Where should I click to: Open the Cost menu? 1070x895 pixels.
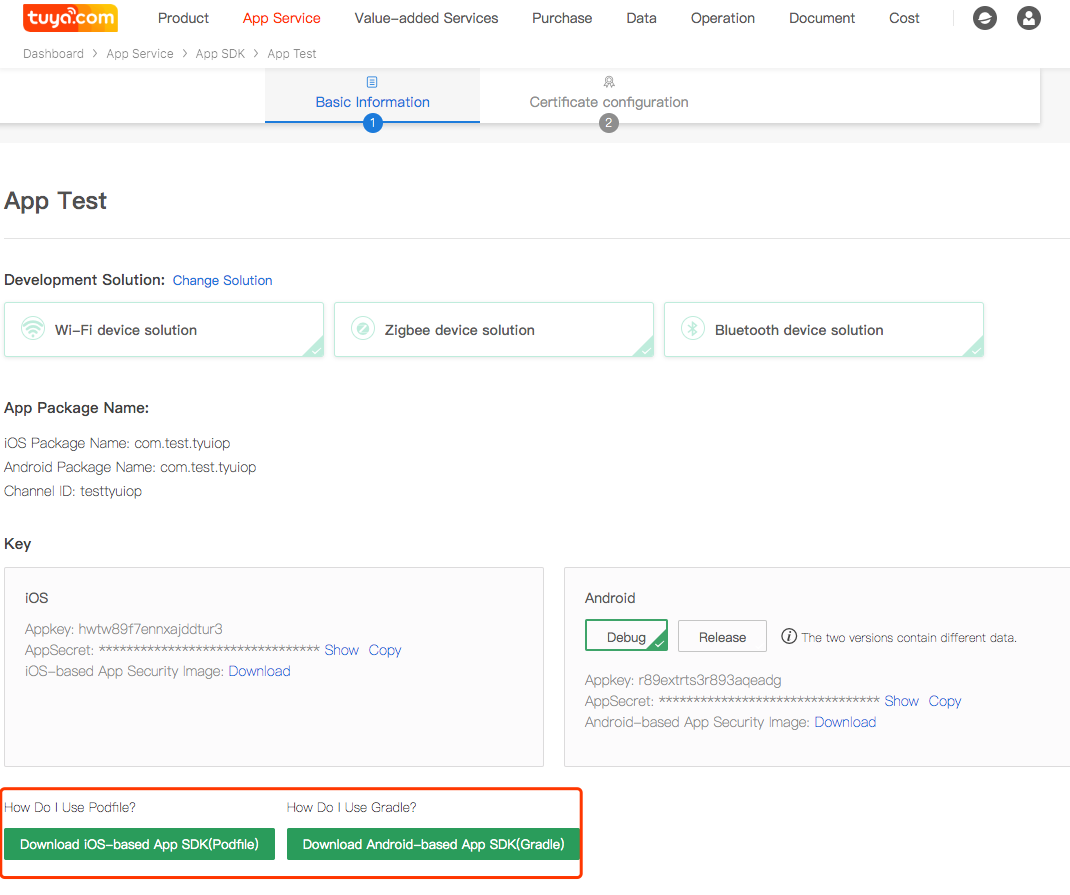[x=903, y=18]
